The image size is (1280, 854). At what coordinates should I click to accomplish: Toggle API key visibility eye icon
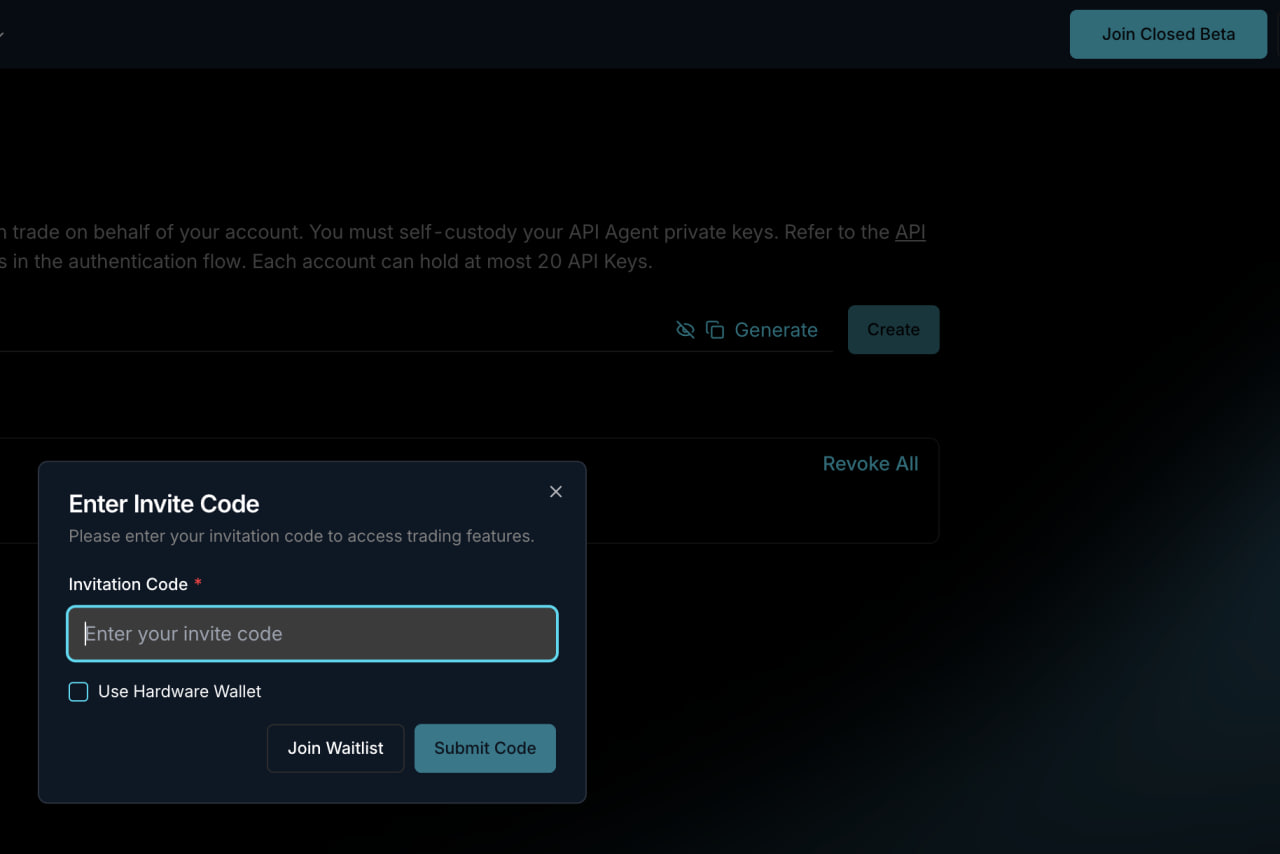click(685, 330)
